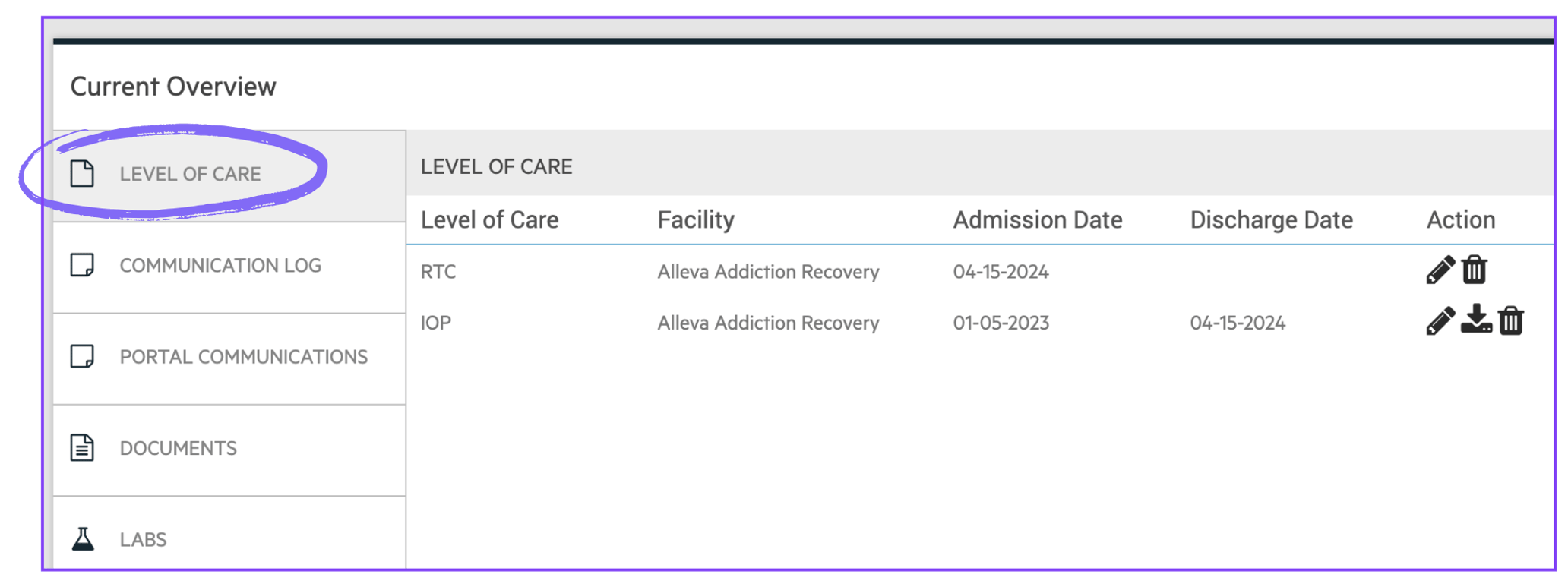Image resolution: width=1568 pixels, height=587 pixels.
Task: Open the Portal Communications tab
Action: tap(243, 356)
